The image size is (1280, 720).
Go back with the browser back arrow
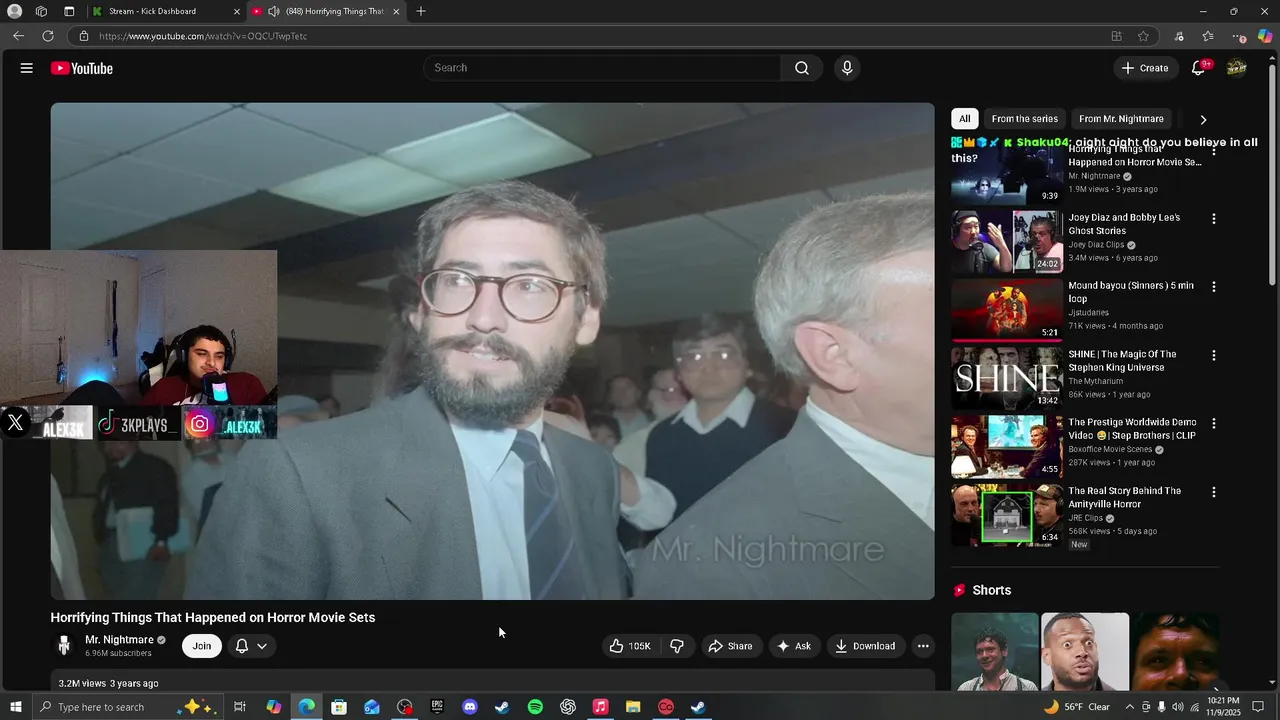(x=18, y=36)
